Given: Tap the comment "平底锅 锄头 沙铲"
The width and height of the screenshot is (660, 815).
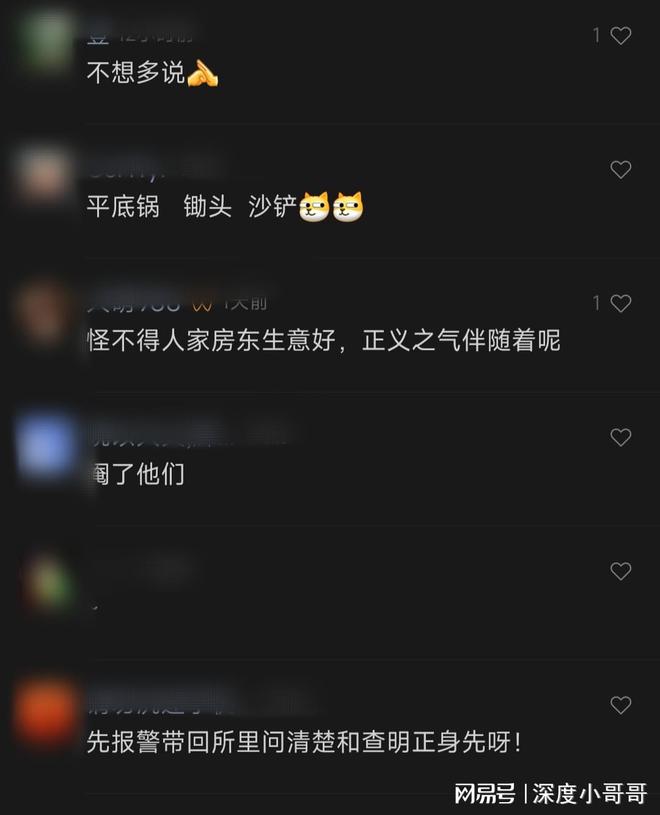Looking at the screenshot, I should (x=191, y=206).
